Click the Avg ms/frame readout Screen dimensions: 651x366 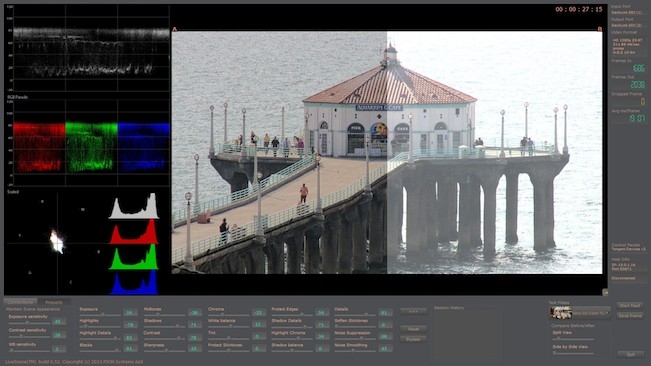pos(629,119)
